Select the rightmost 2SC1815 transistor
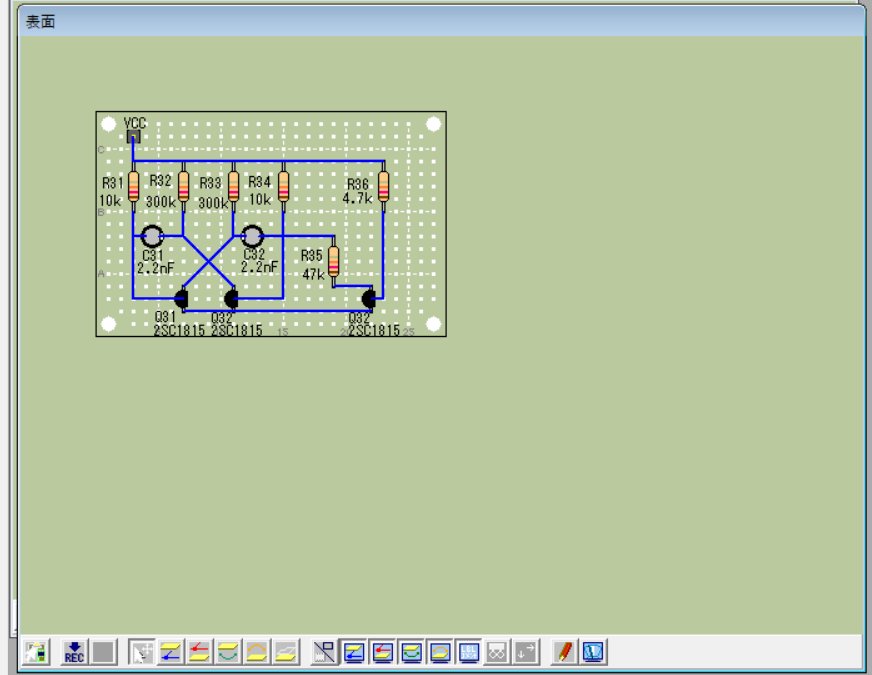872x675 pixels. pyautogui.click(x=369, y=299)
